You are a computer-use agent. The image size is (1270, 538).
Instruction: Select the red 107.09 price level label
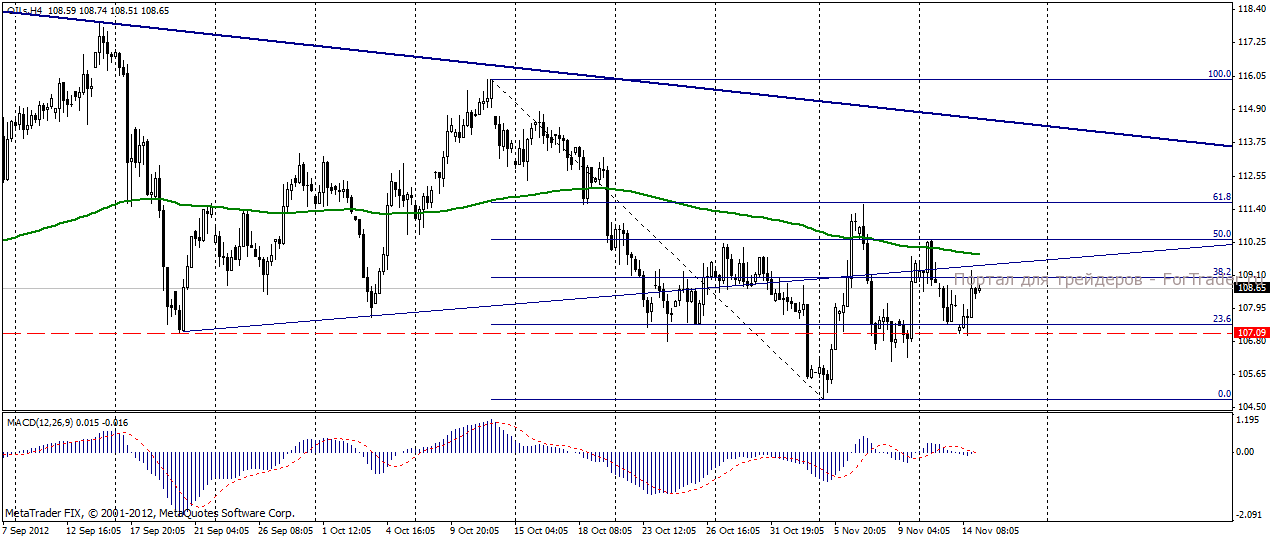point(1250,332)
